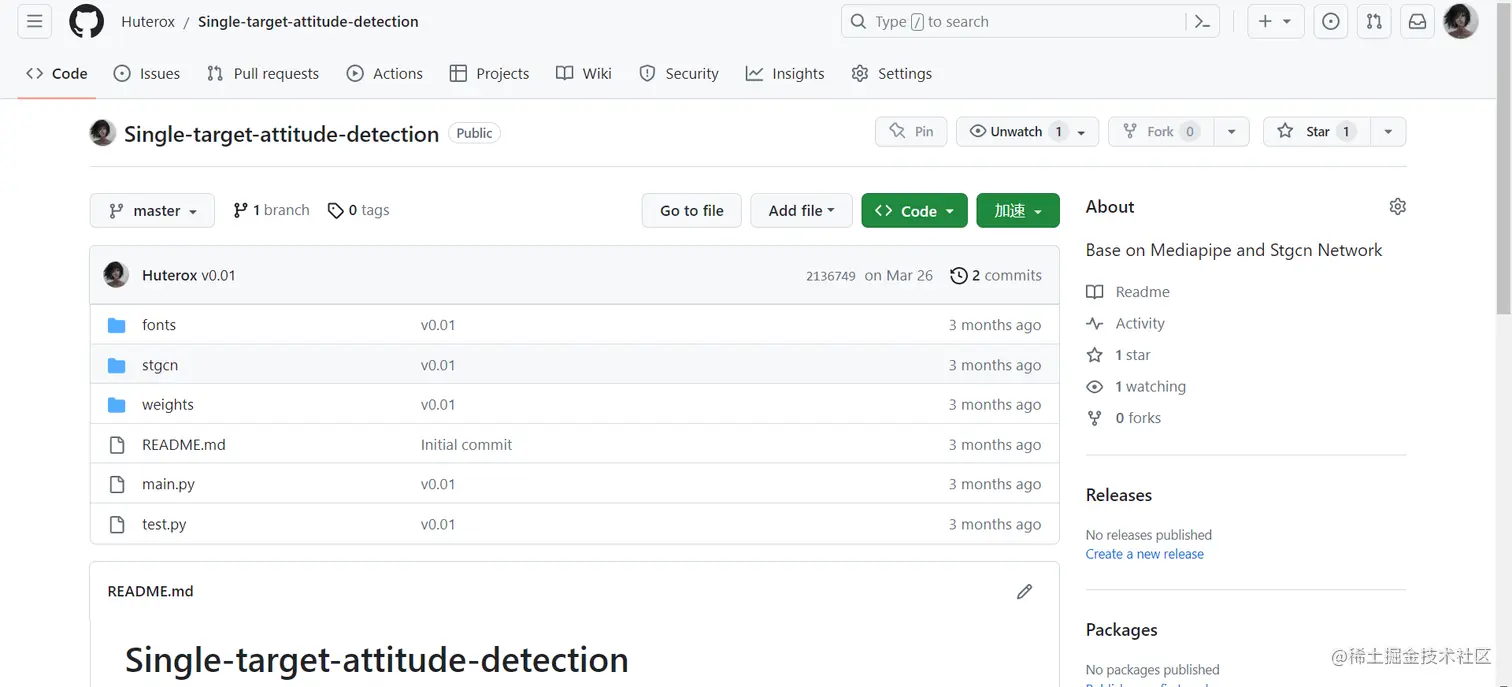View the 2 commits history
This screenshot has height=687, width=1512.
click(996, 275)
